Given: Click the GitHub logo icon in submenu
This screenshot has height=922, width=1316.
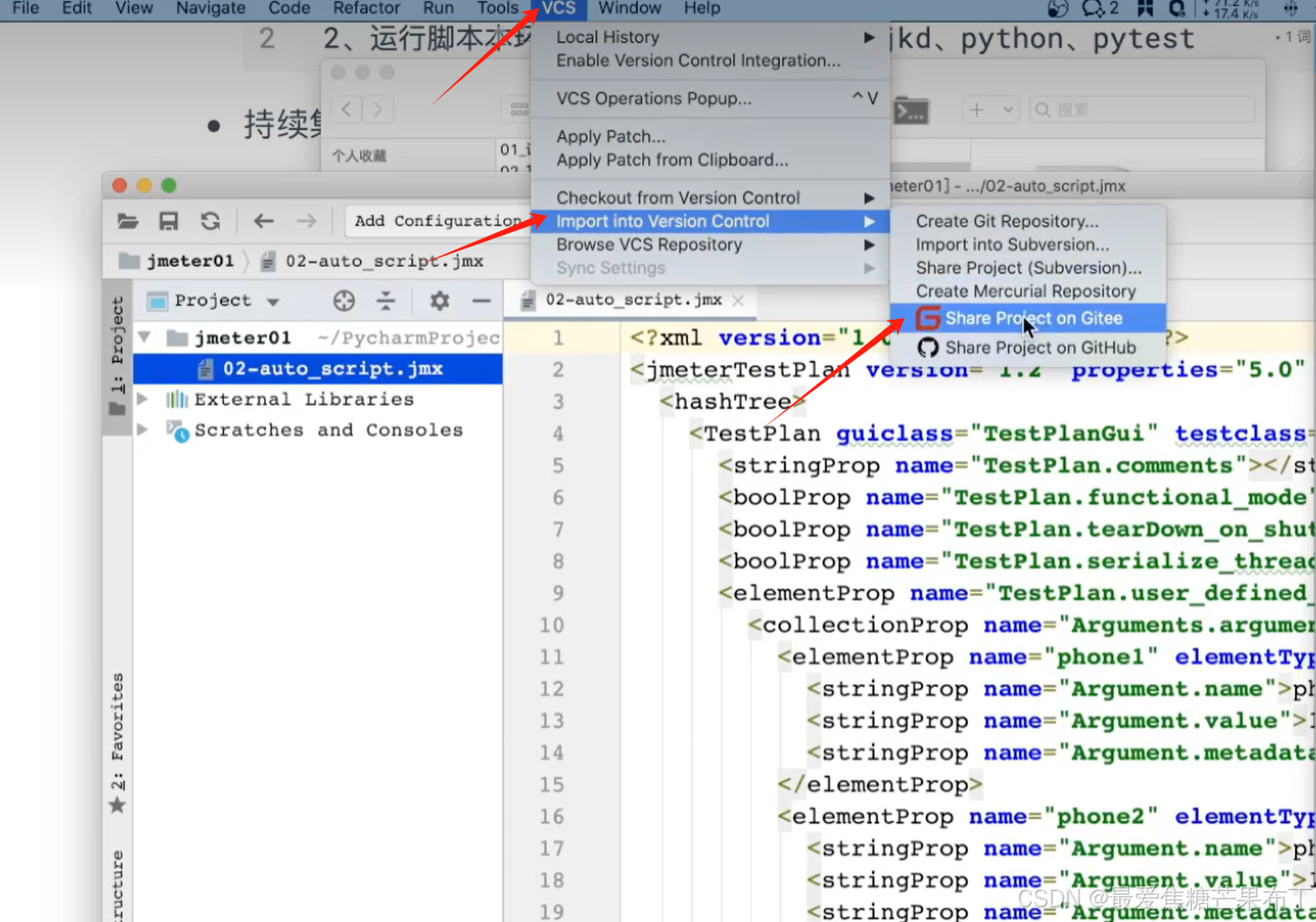Looking at the screenshot, I should coord(928,347).
